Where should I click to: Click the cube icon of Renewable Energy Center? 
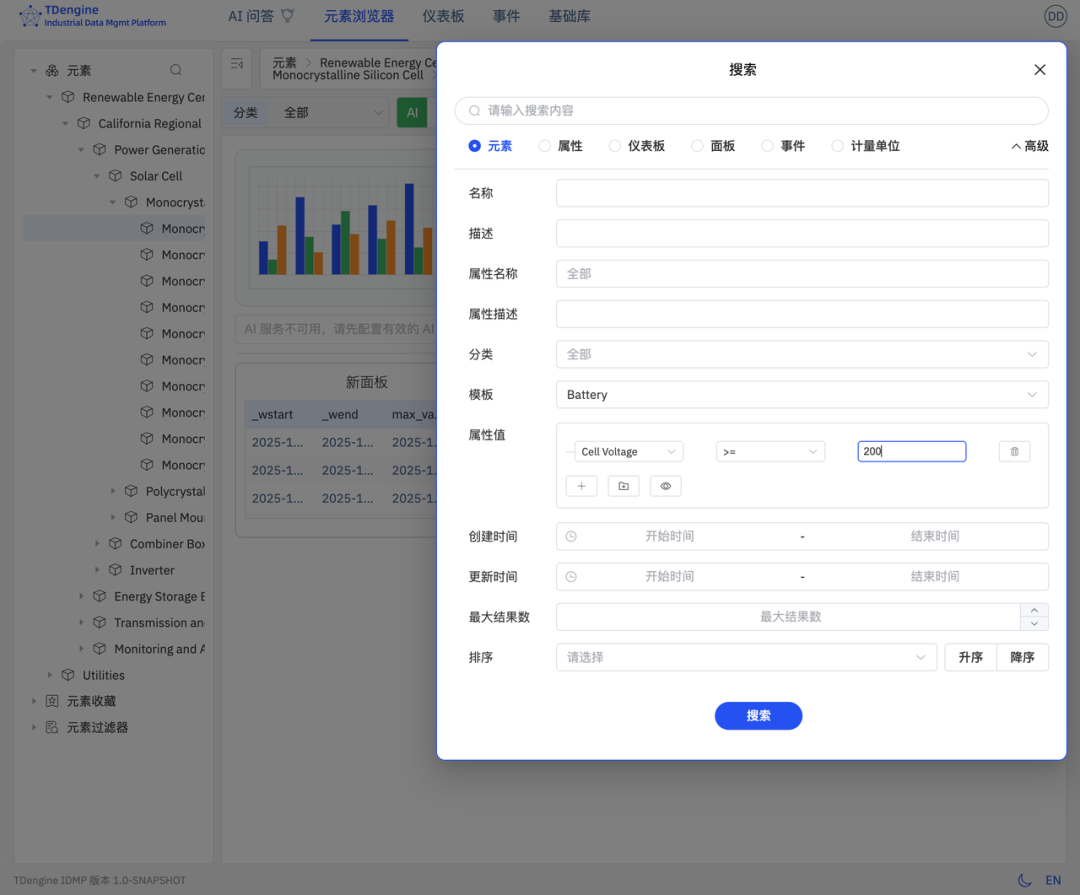(x=68, y=96)
